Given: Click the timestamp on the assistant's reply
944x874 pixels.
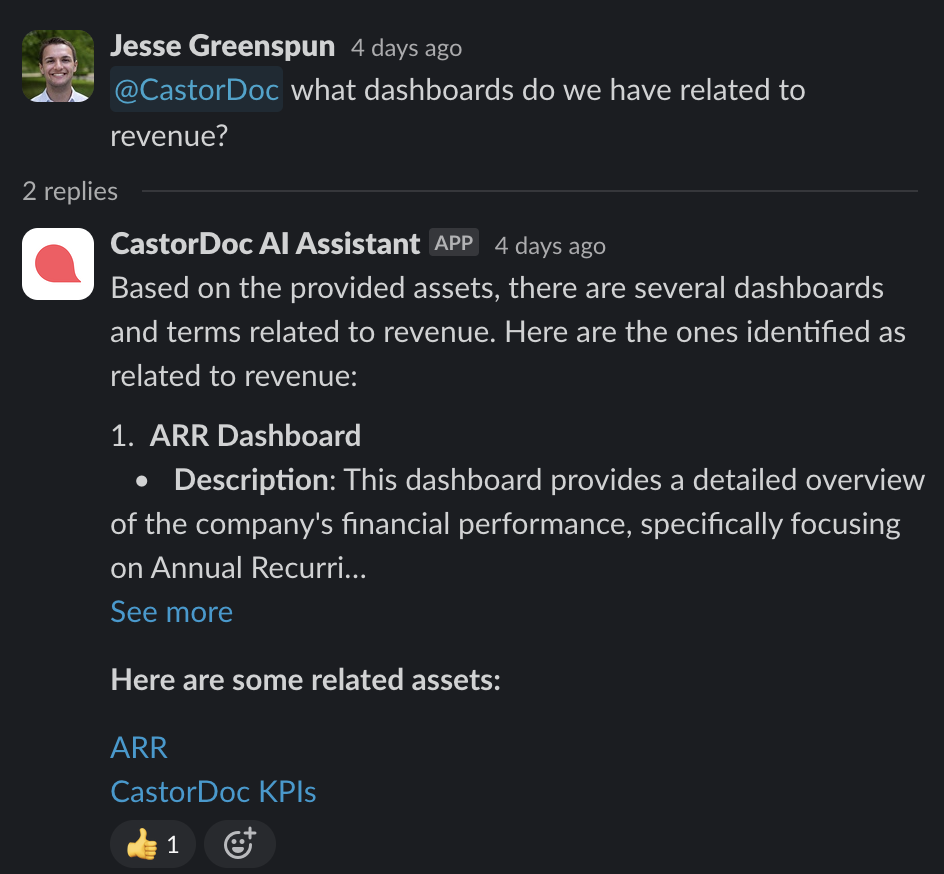Looking at the screenshot, I should pos(550,245).
